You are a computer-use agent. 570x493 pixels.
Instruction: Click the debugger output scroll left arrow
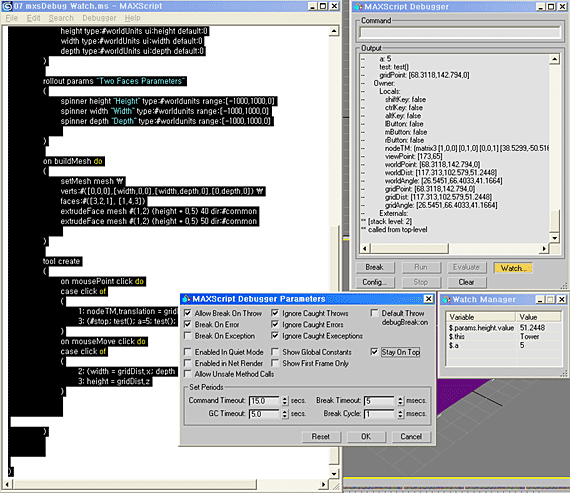pos(365,249)
